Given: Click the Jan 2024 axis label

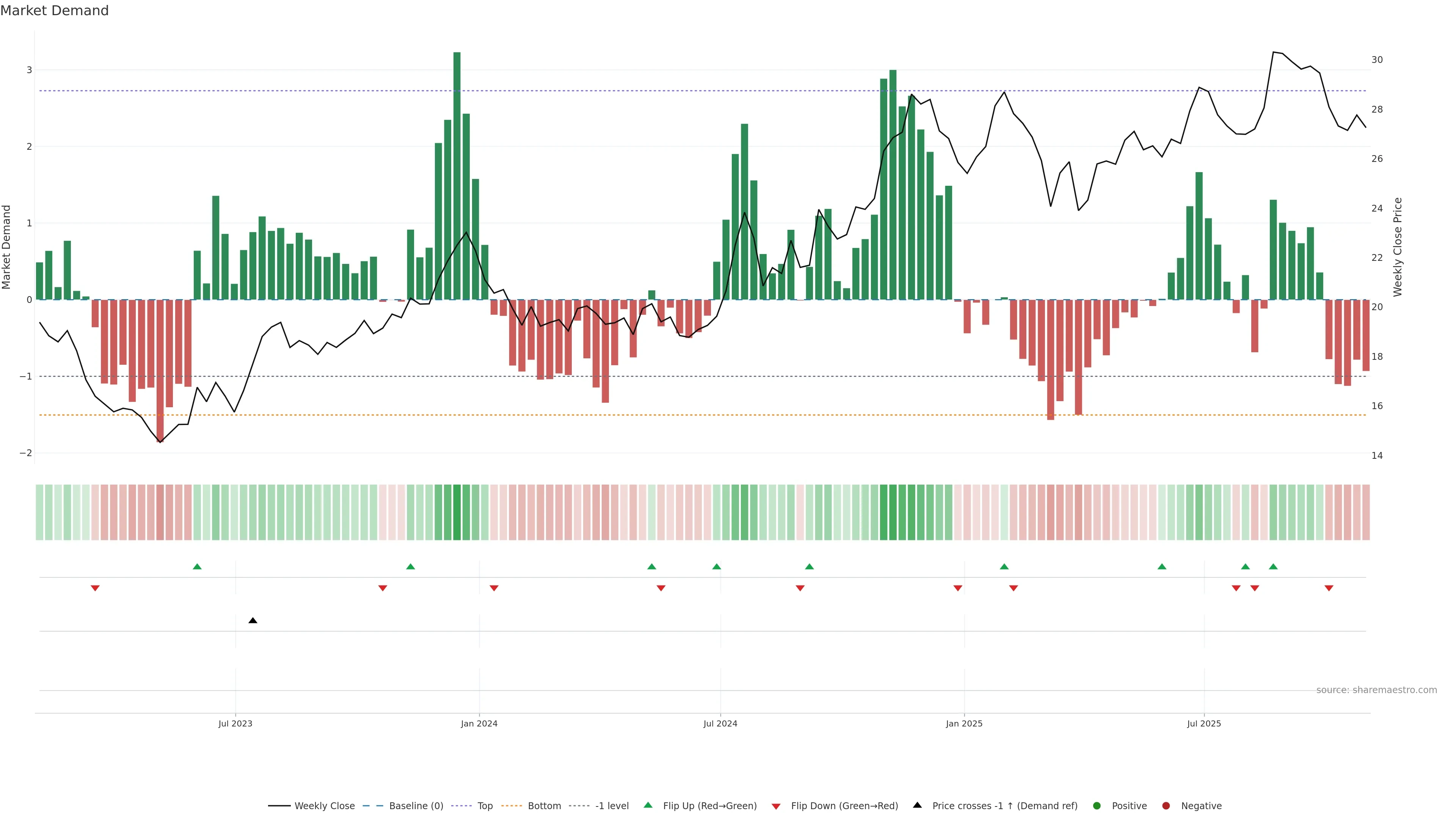Looking at the screenshot, I should click(479, 723).
